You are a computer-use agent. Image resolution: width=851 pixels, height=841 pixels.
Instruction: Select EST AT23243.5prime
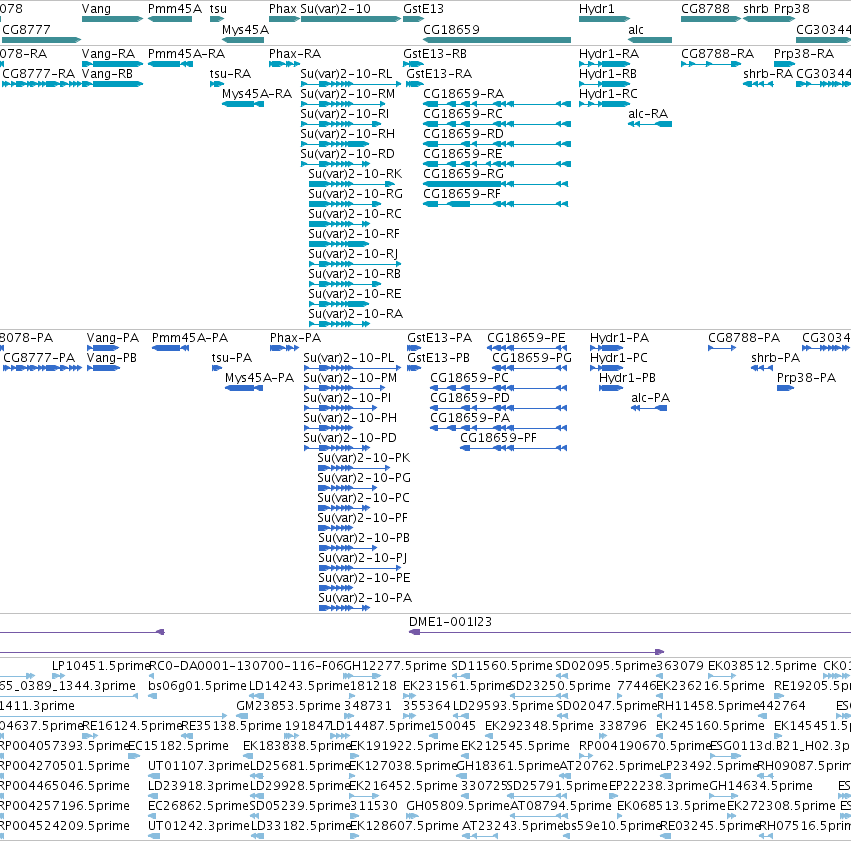pyautogui.click(x=480, y=836)
